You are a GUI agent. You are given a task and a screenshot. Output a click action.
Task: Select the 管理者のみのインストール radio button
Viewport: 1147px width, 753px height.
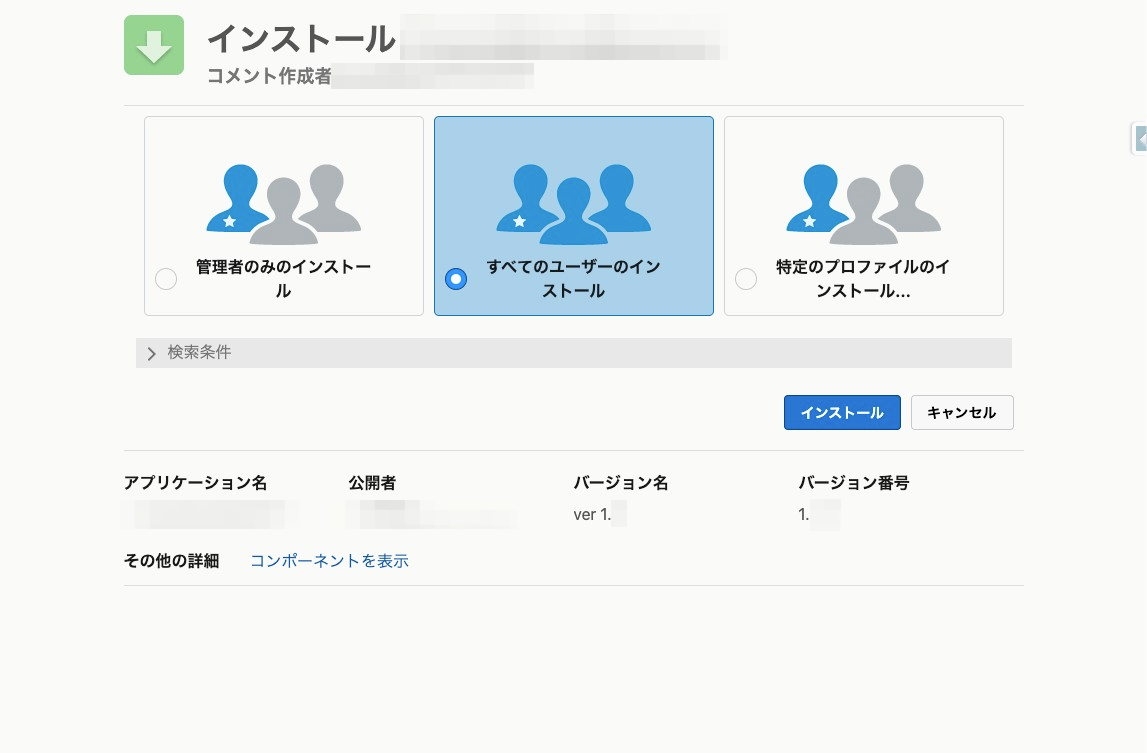[166, 279]
